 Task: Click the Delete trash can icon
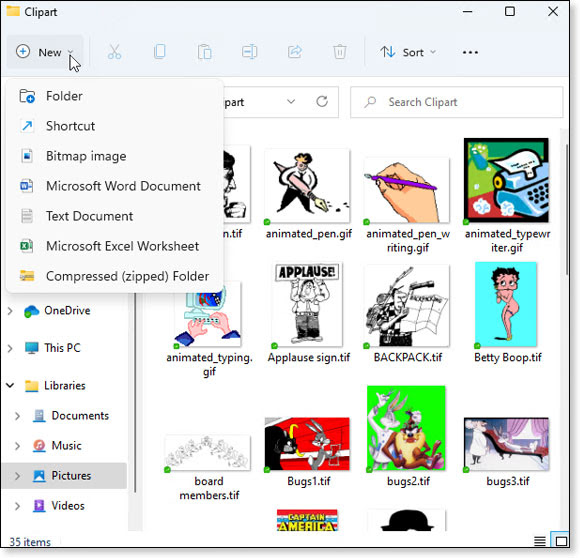pyautogui.click(x=340, y=52)
